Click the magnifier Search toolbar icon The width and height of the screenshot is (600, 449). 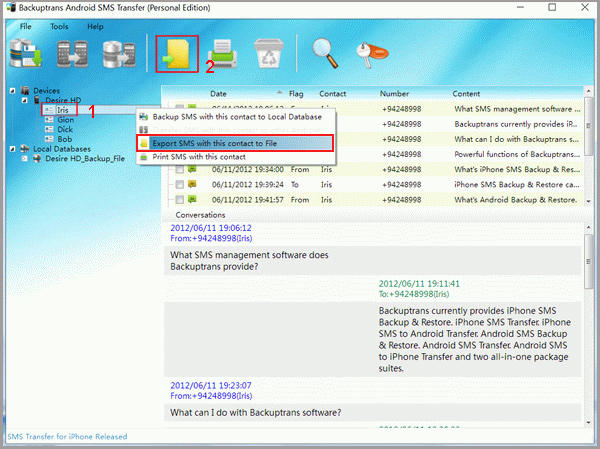pos(325,53)
